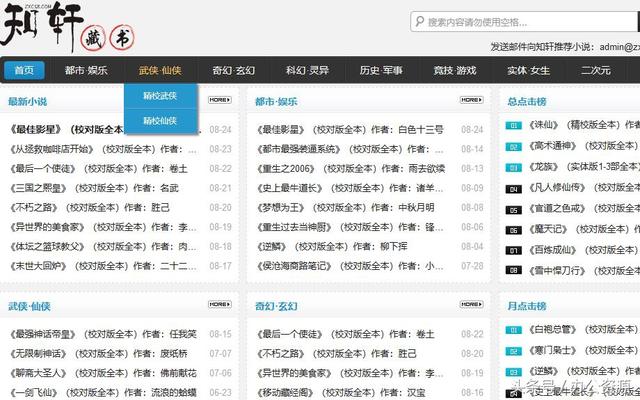Go to the 首页 tab
Viewport: 640px width, 400px height.
pos(24,70)
